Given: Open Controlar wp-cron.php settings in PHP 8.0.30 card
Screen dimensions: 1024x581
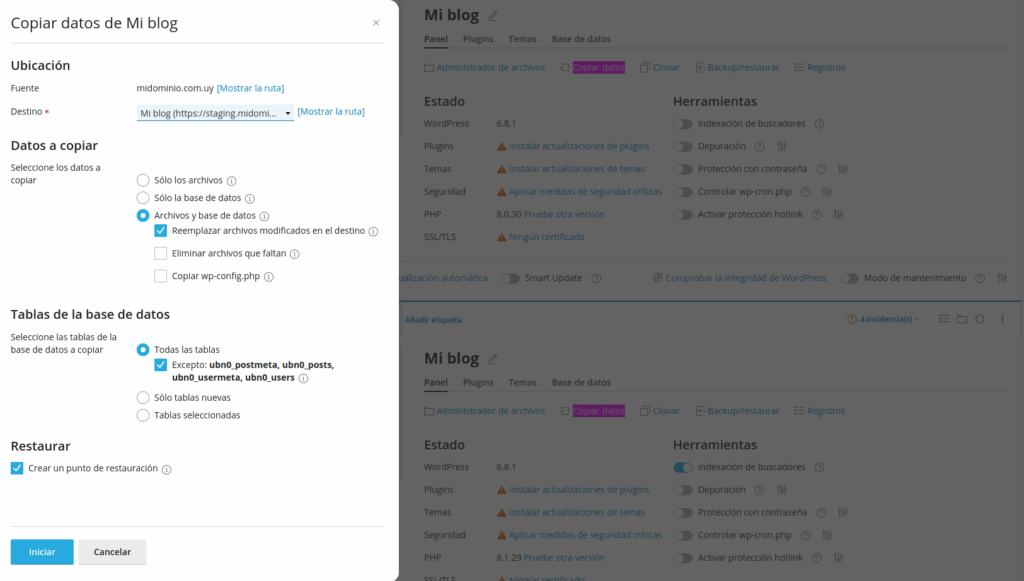Looking at the screenshot, I should tap(827, 192).
